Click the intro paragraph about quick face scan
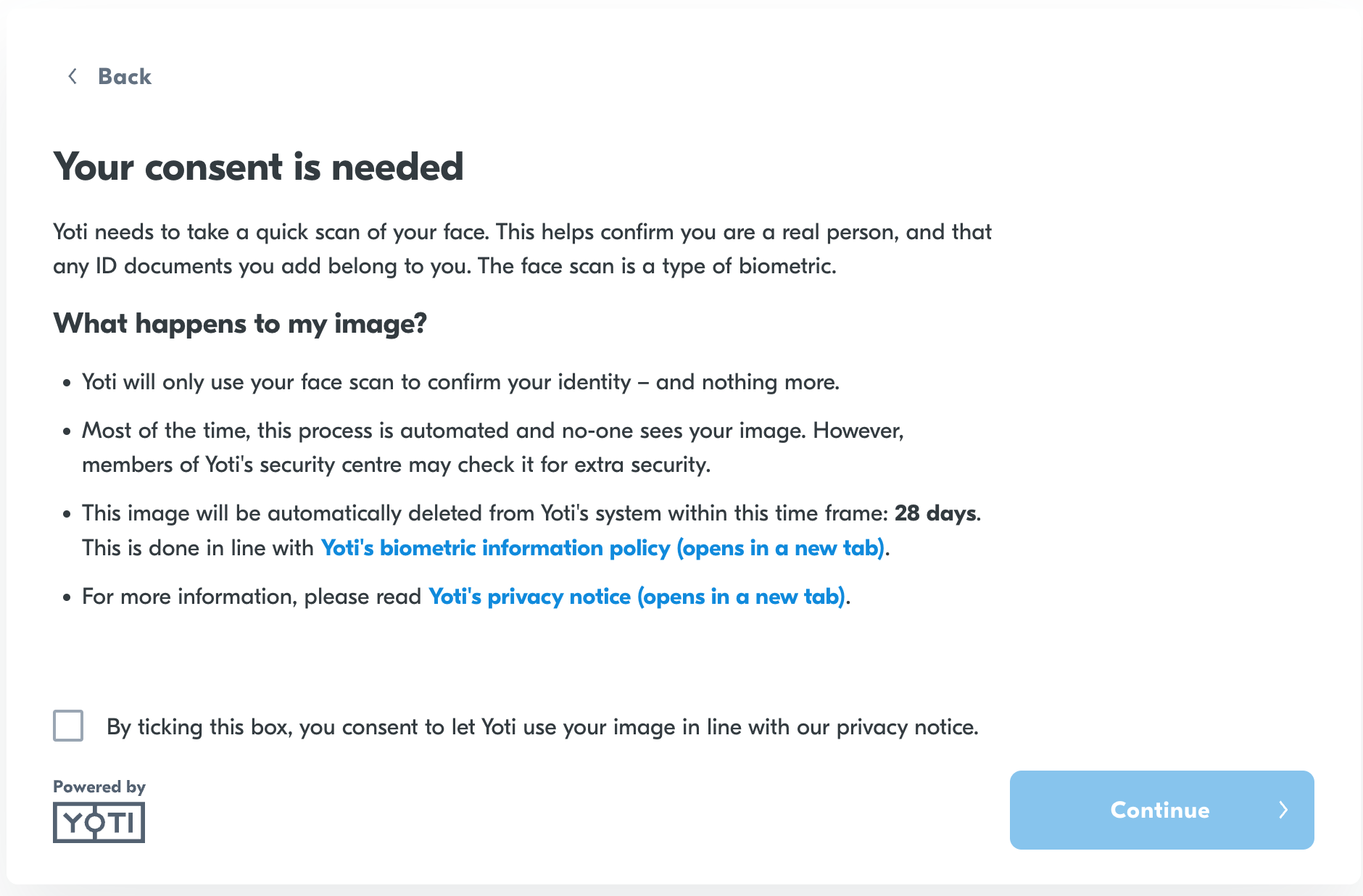The height and width of the screenshot is (896, 1363). point(522,249)
